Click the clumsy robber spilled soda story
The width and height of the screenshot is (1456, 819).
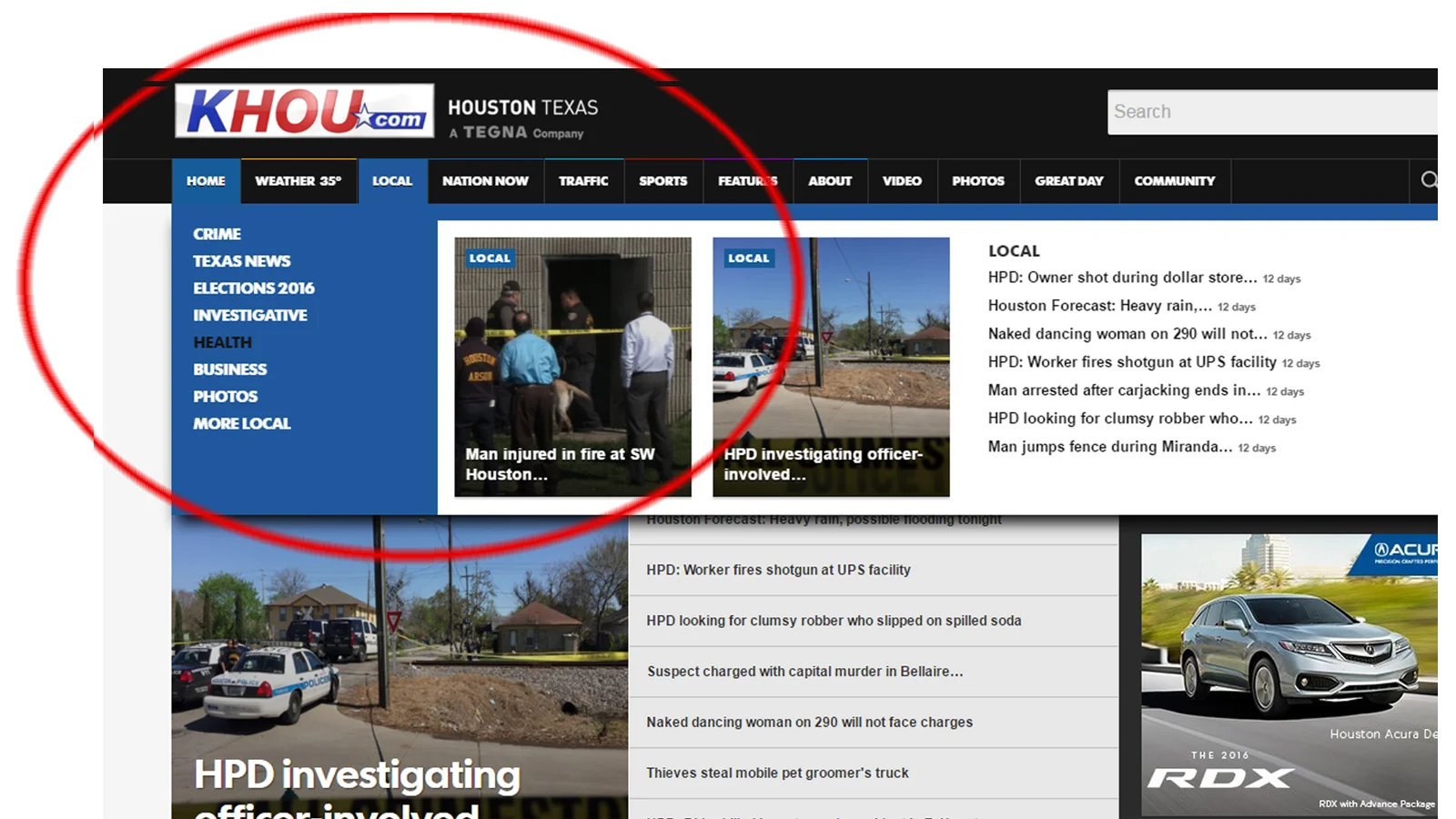[x=834, y=621]
